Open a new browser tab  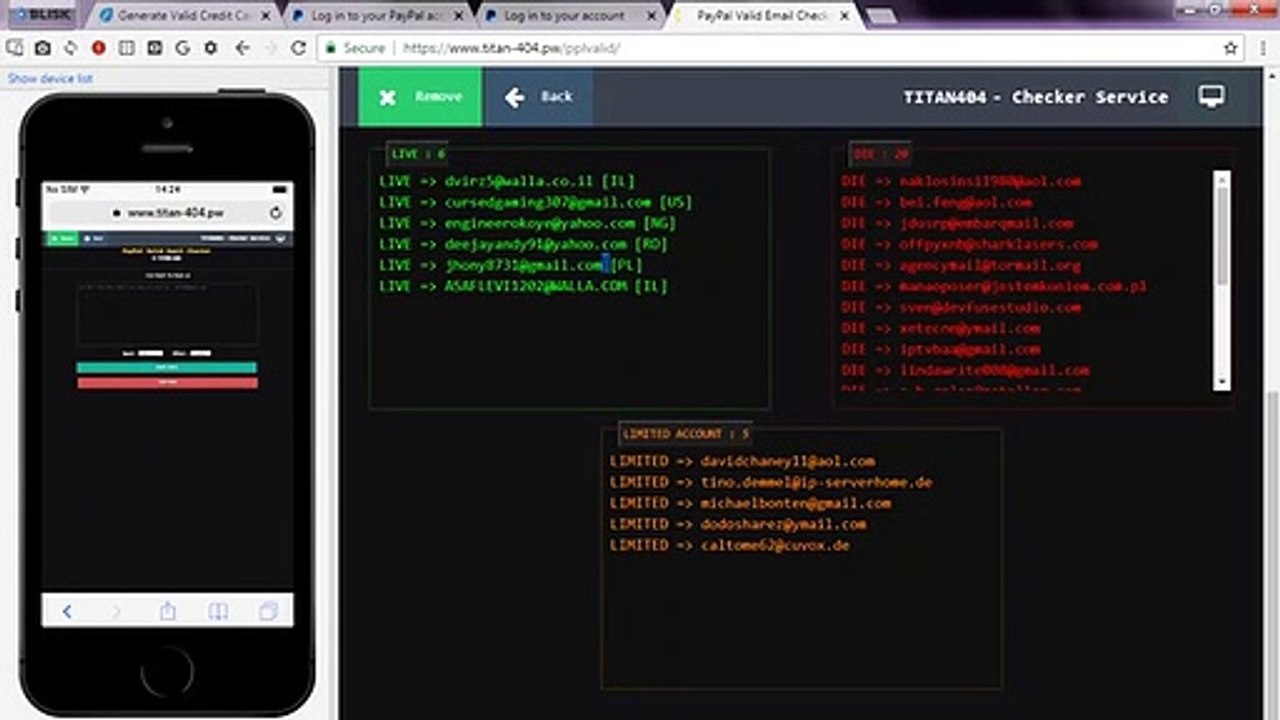point(880,16)
